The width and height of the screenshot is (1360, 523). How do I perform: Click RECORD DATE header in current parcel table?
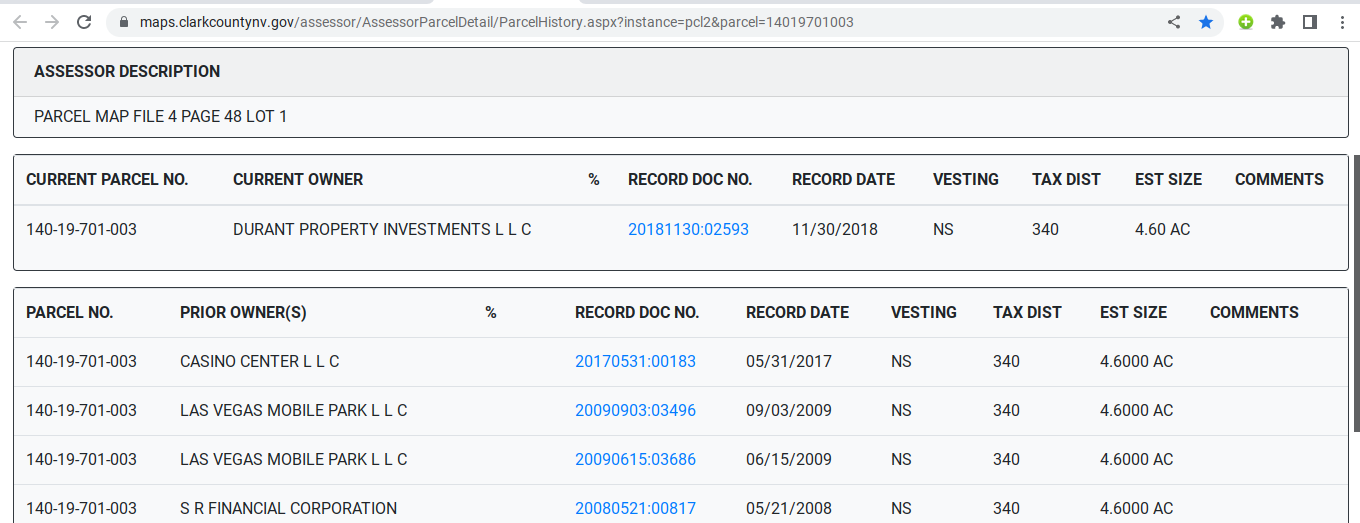point(843,180)
